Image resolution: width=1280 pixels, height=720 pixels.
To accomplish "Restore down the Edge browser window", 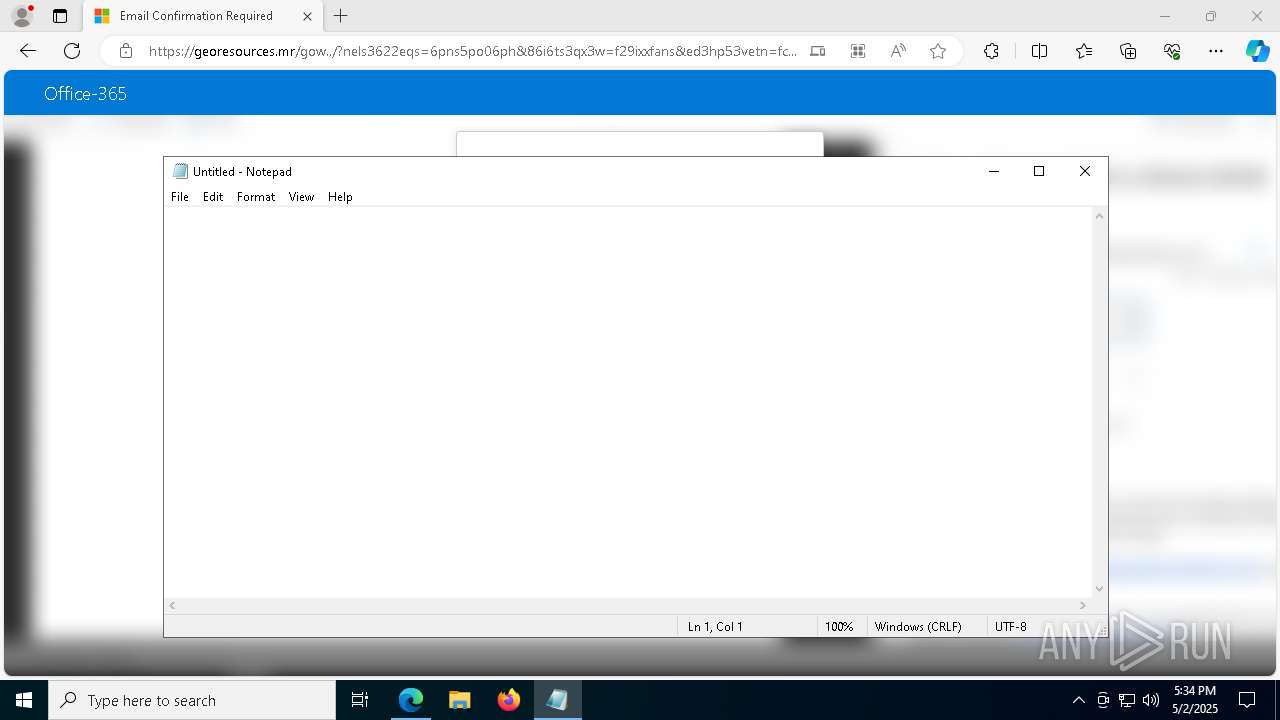I will point(1211,16).
